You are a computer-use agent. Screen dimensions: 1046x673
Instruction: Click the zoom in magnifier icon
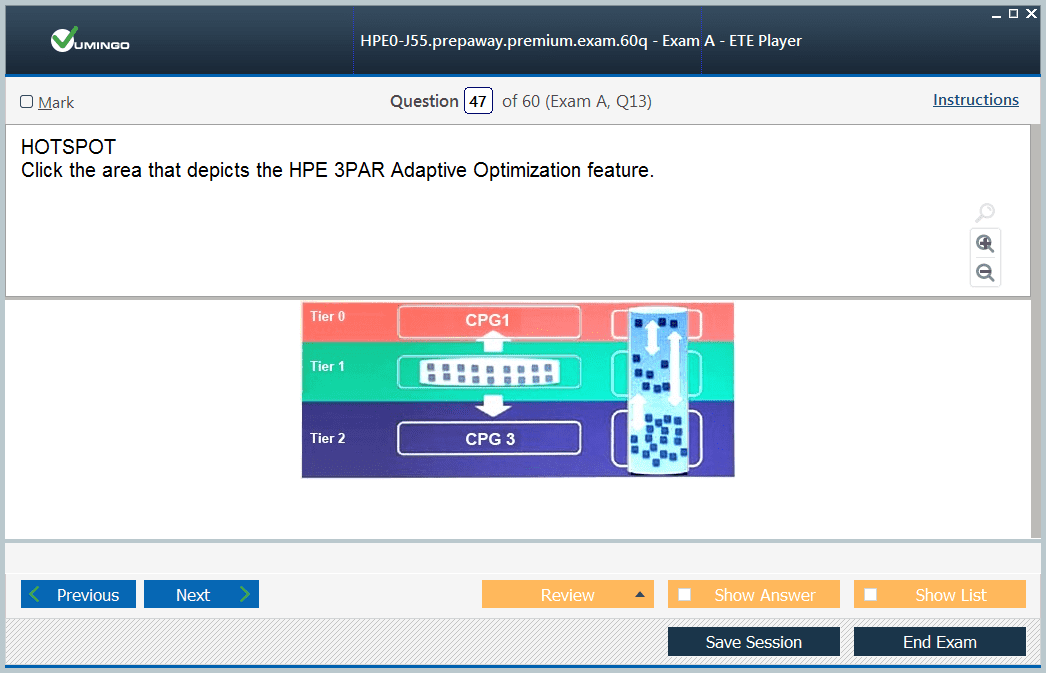(985, 243)
